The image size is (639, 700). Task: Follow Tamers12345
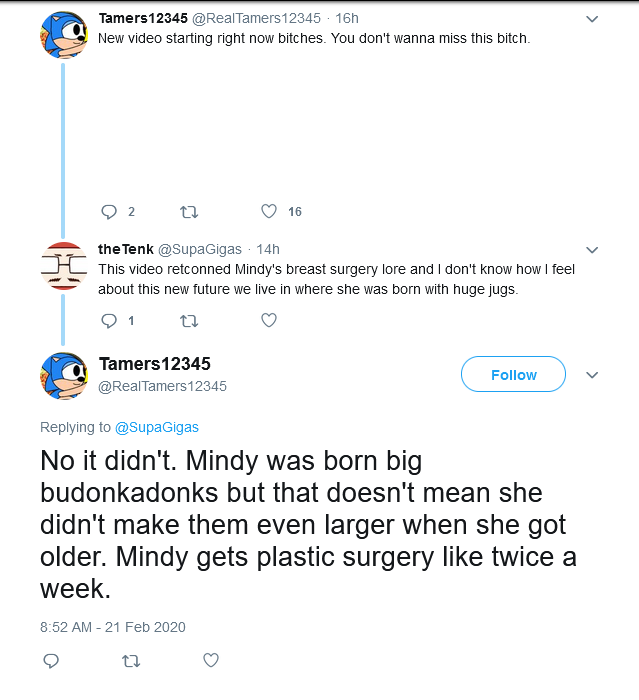point(513,375)
